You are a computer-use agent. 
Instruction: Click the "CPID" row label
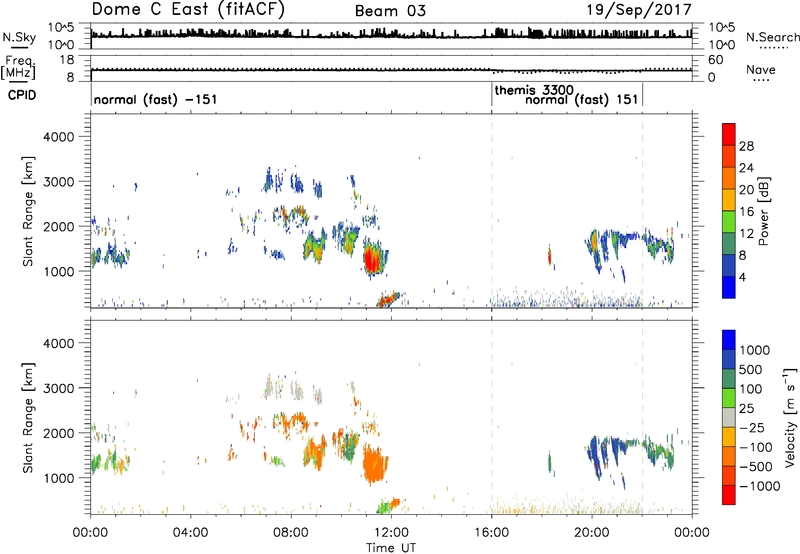click(x=21, y=95)
